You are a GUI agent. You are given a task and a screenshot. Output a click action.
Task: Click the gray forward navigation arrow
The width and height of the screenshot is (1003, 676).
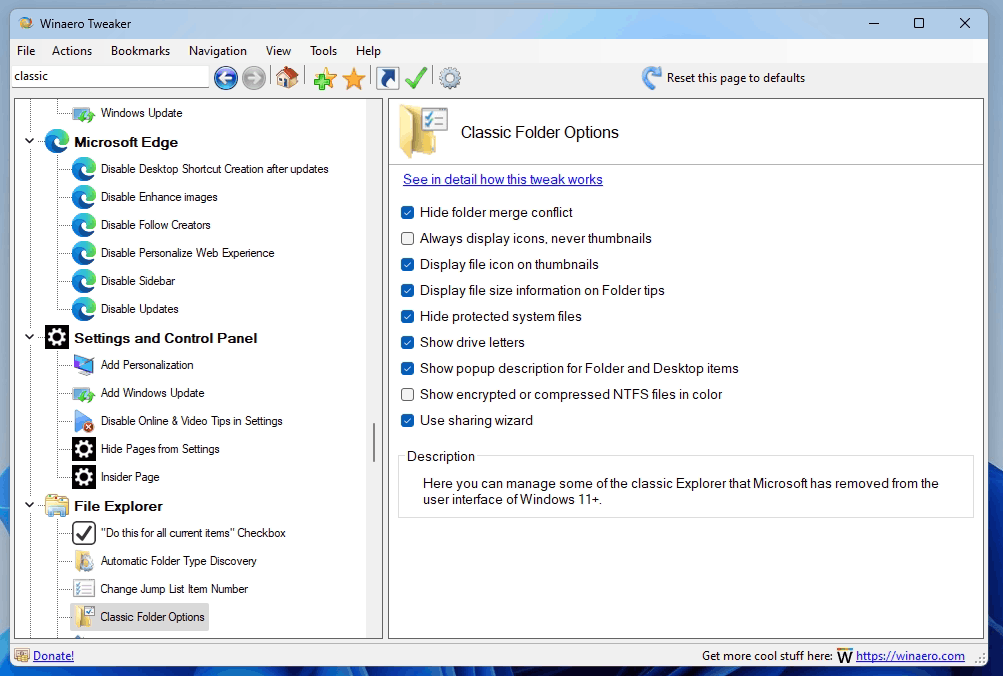pyautogui.click(x=254, y=78)
